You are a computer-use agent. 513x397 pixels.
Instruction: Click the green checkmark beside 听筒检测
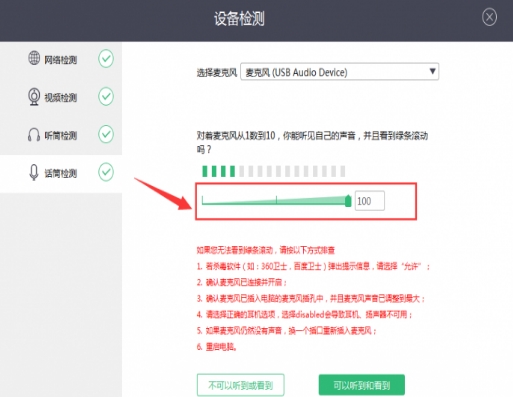106,134
